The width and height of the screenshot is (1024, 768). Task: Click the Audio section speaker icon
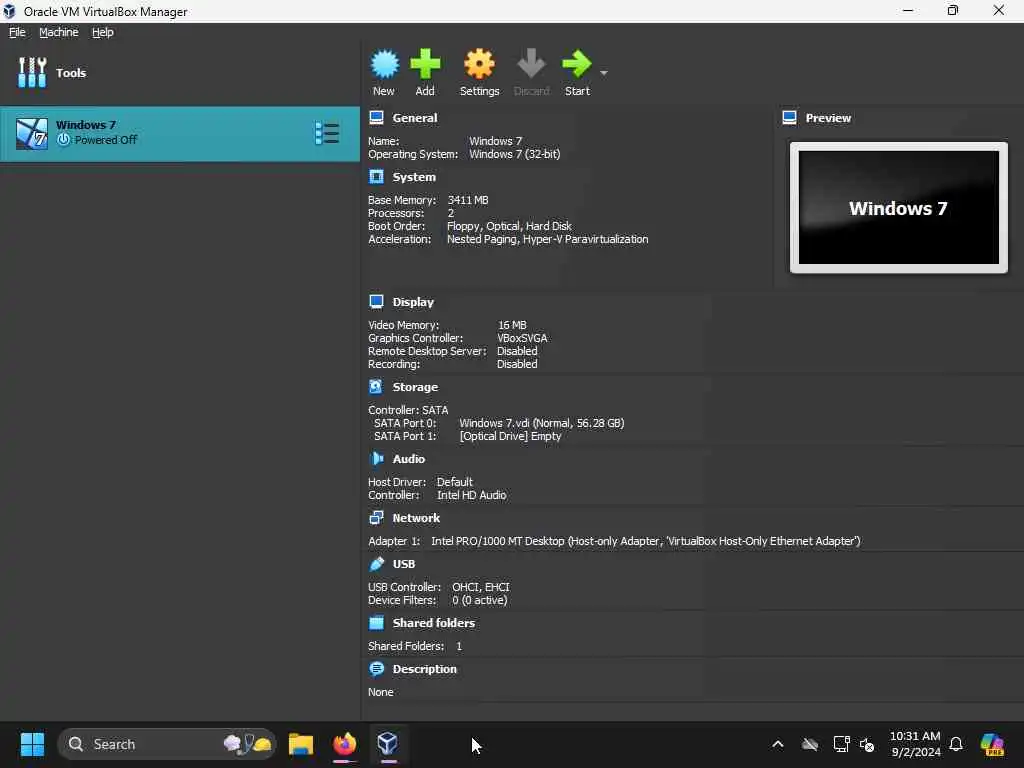click(376, 459)
